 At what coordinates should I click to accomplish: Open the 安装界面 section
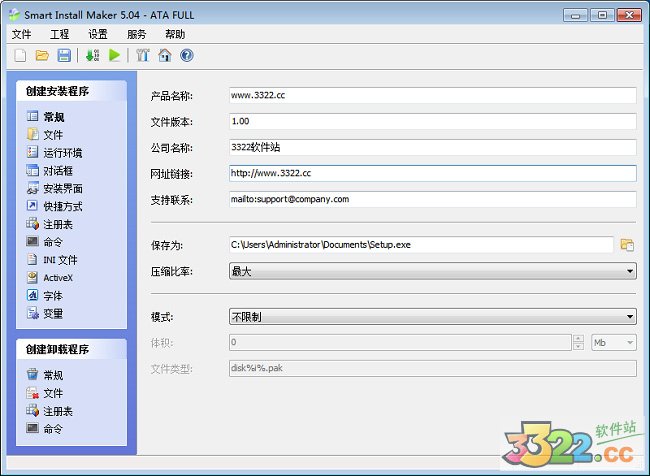63,188
